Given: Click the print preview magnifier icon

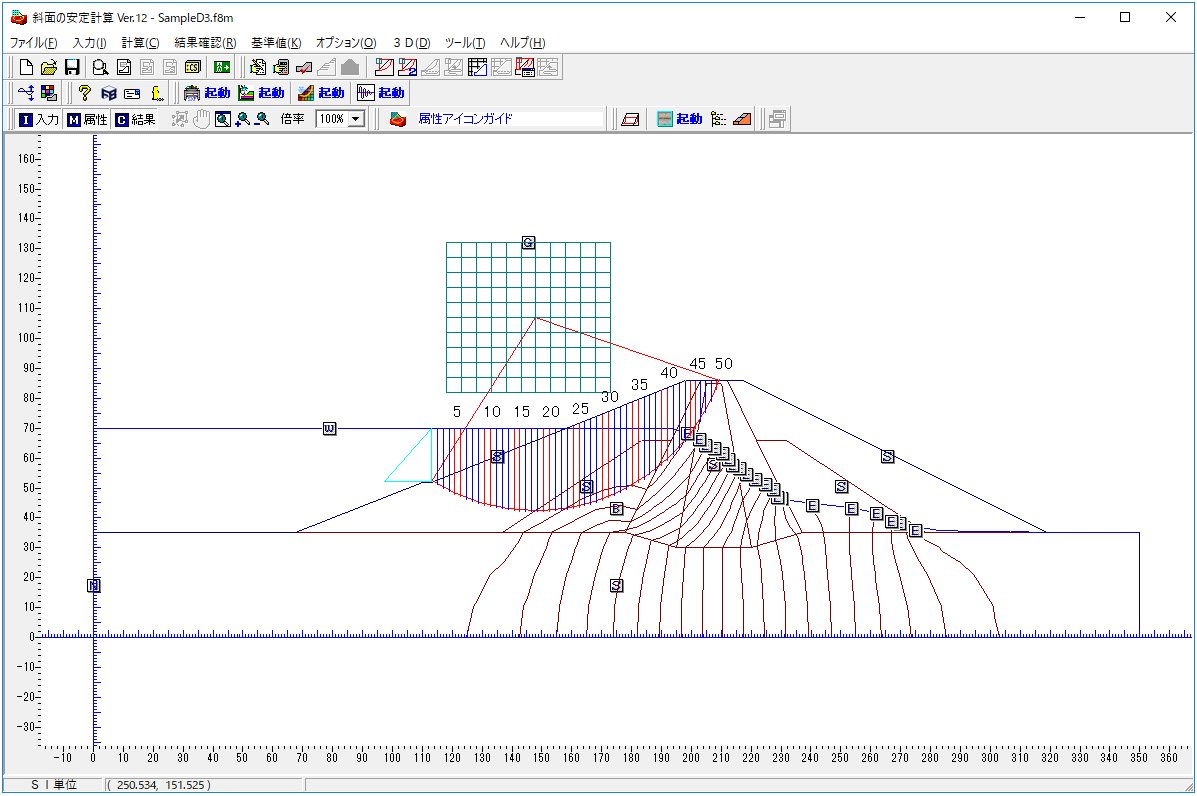Looking at the screenshot, I should coord(100,68).
